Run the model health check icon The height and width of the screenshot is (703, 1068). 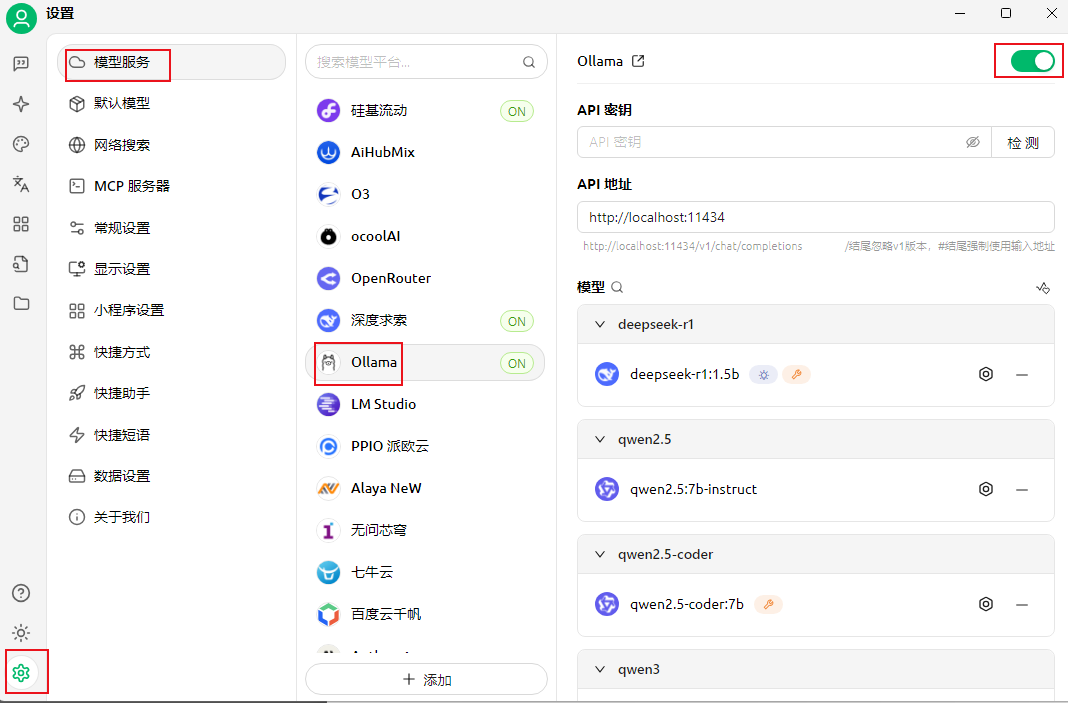[x=1043, y=287]
